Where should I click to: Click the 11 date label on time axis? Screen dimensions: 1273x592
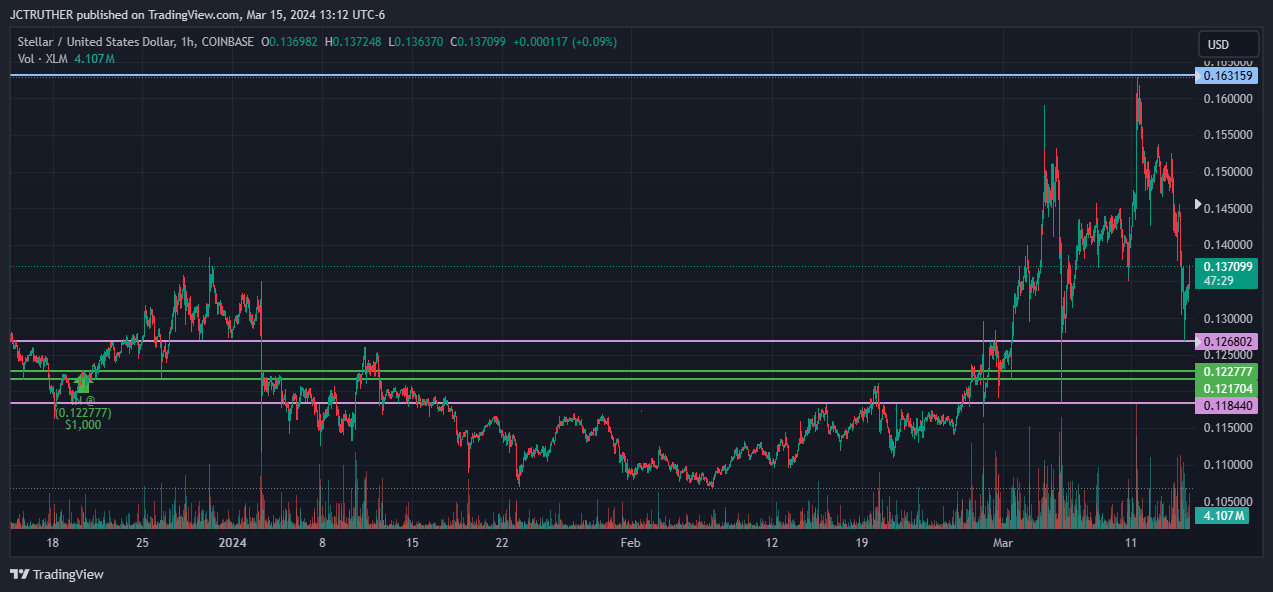1131,543
